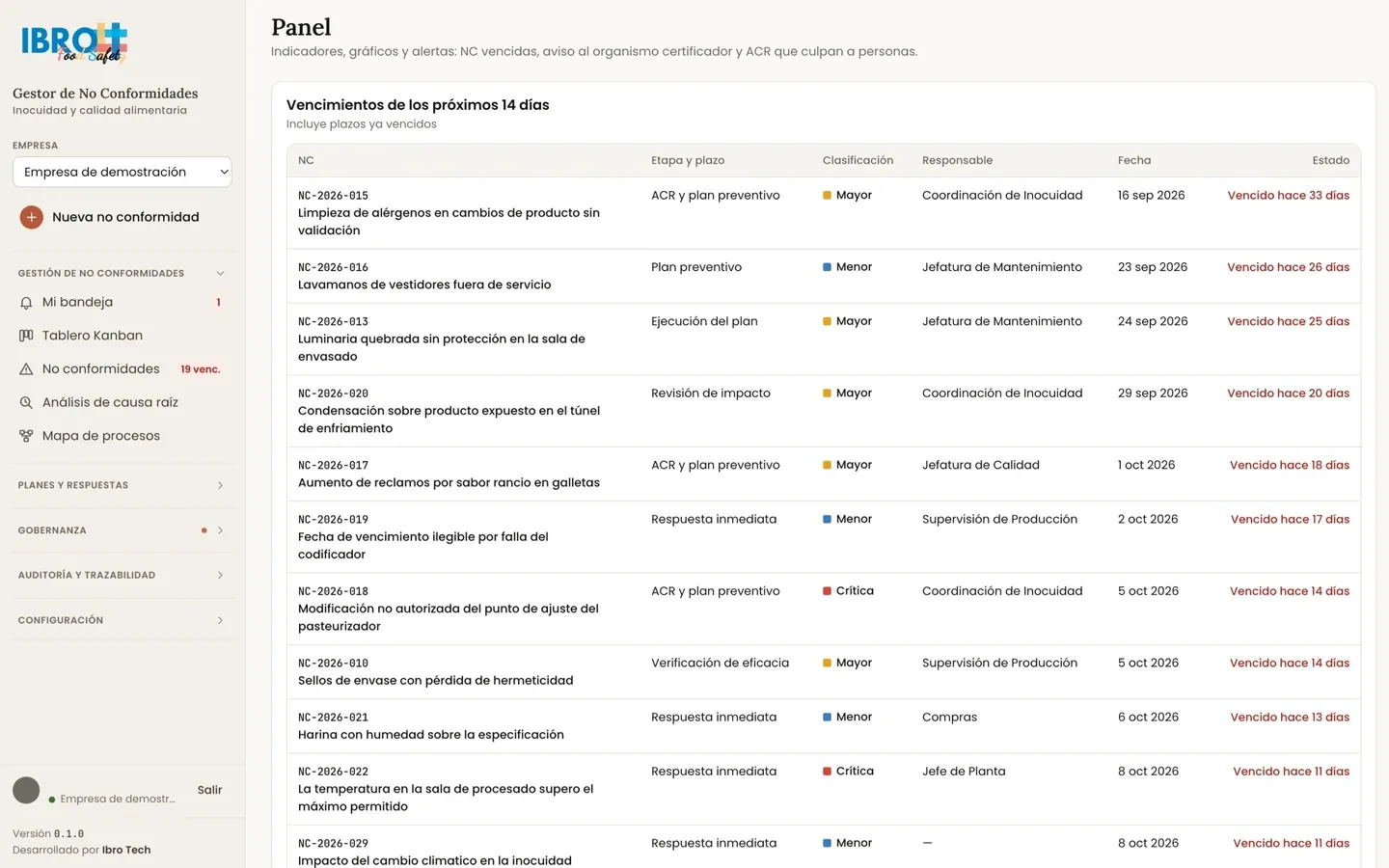Click the bell icon beside Mi bandeja
1389x868 pixels.
coord(26,303)
